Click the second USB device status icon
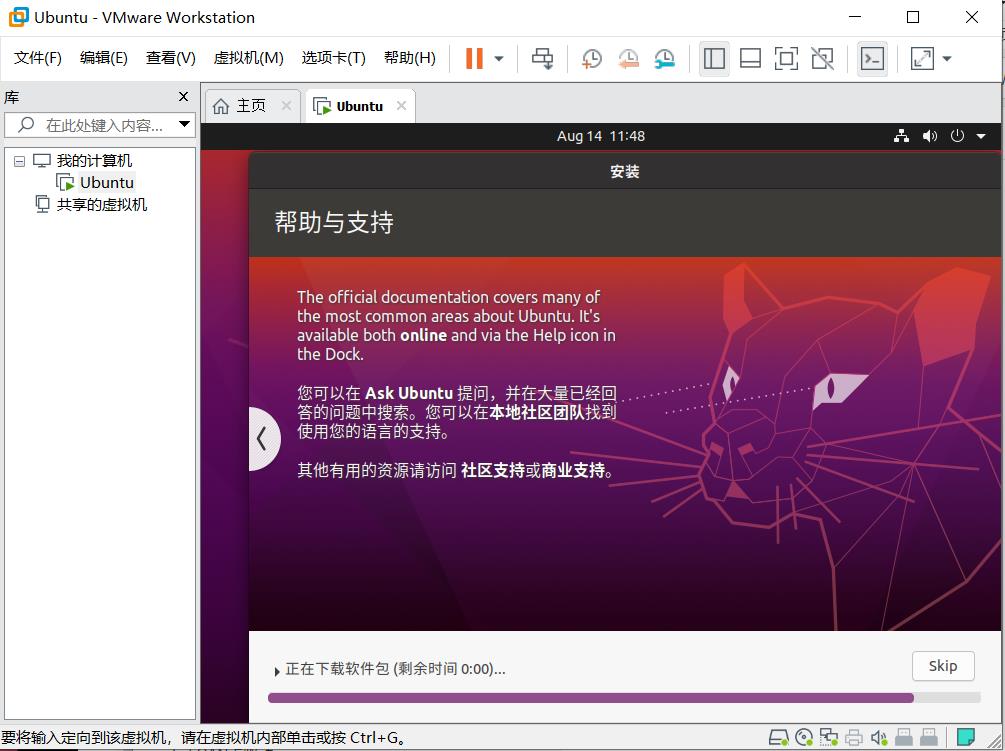Screen dimensions: 1005x751 (929, 738)
